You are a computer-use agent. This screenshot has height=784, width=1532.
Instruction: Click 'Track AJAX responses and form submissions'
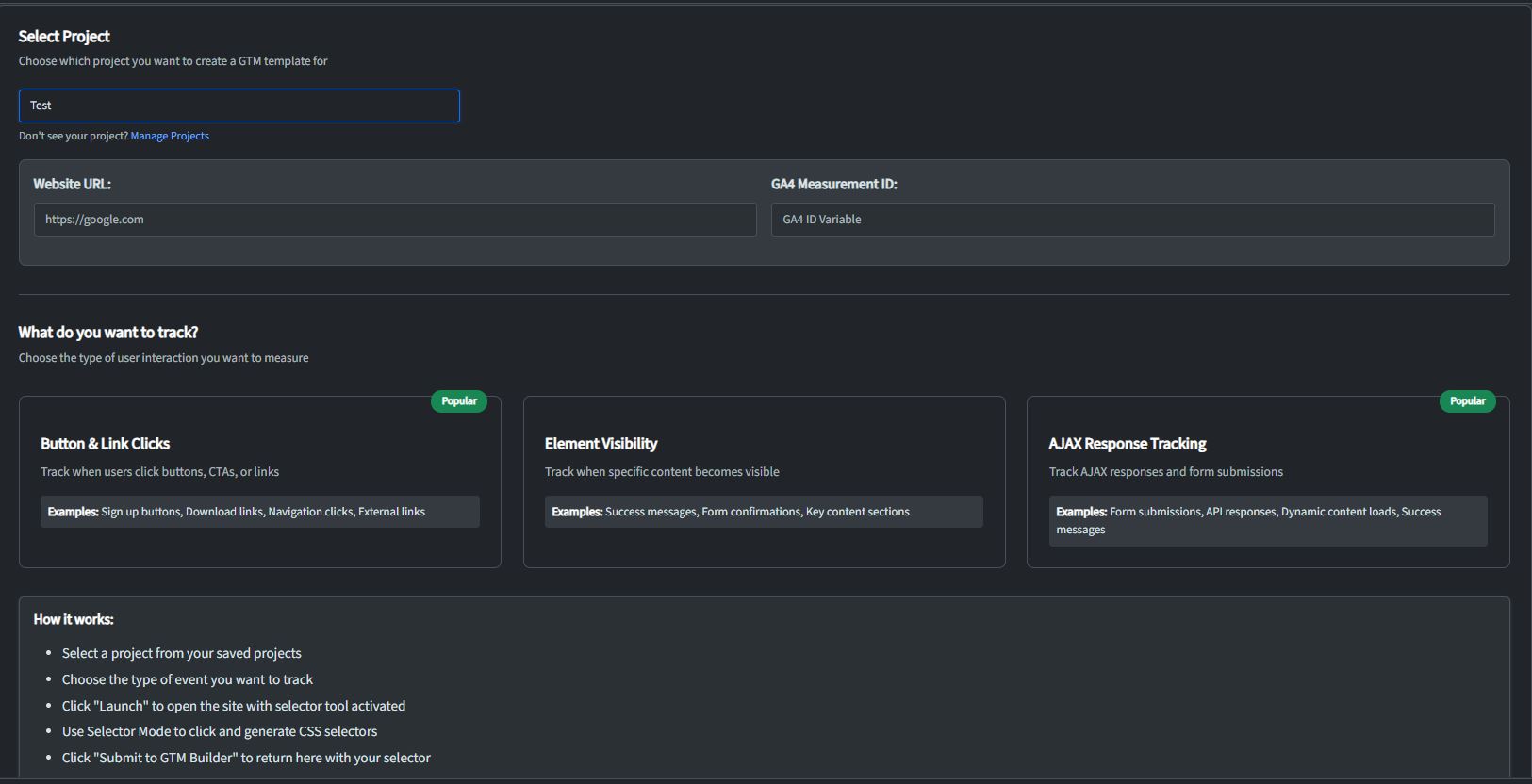click(1166, 472)
